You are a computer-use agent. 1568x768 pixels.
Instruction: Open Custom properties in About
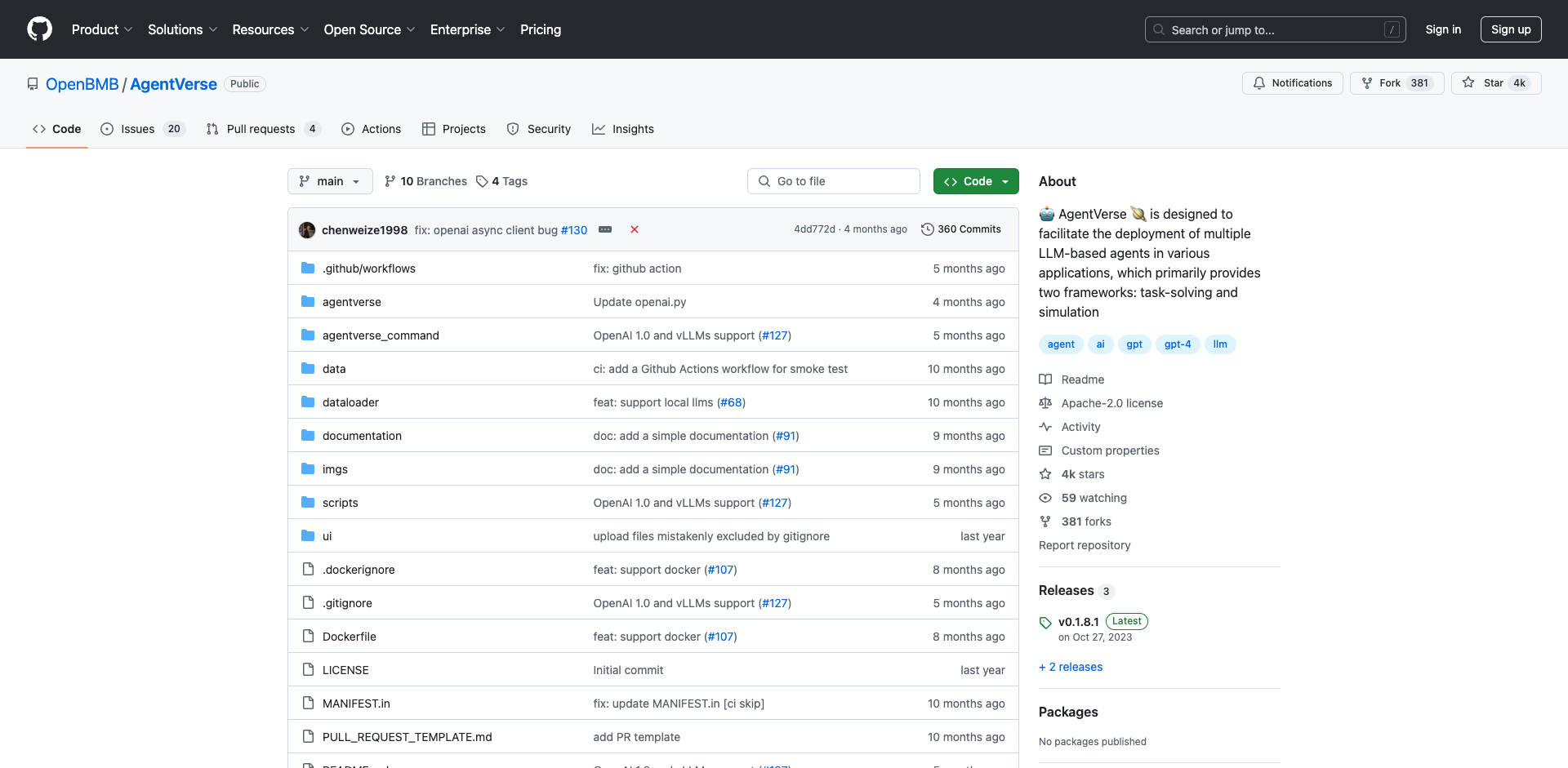[x=1099, y=451]
